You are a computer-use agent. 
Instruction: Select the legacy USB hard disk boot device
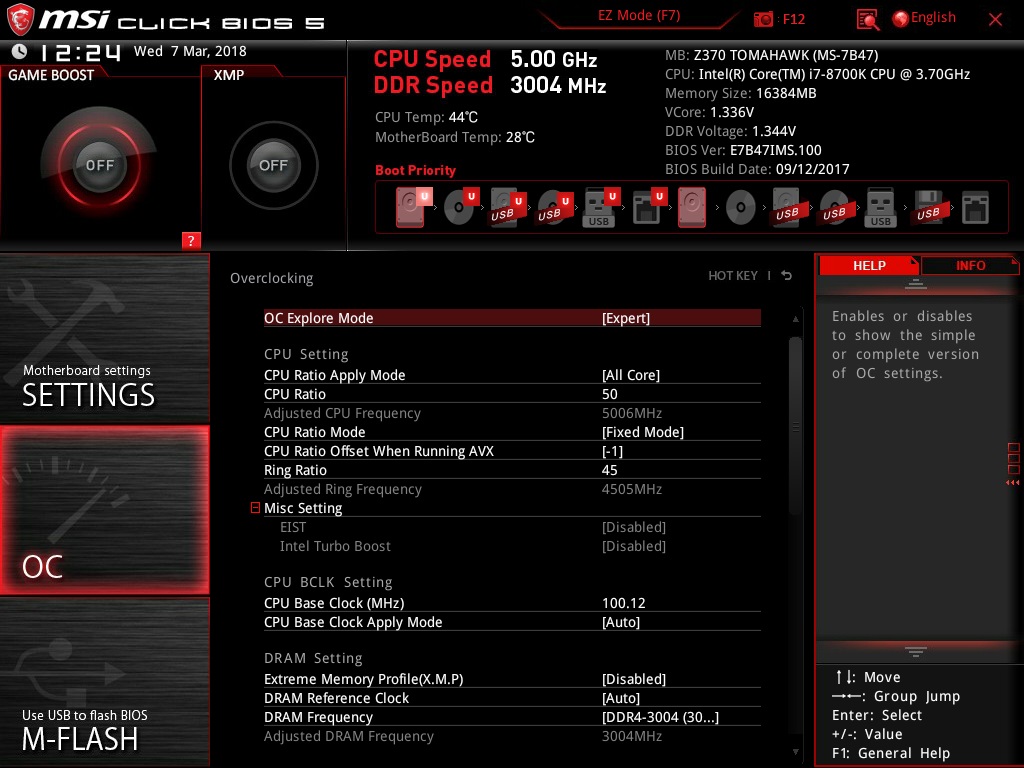click(787, 207)
